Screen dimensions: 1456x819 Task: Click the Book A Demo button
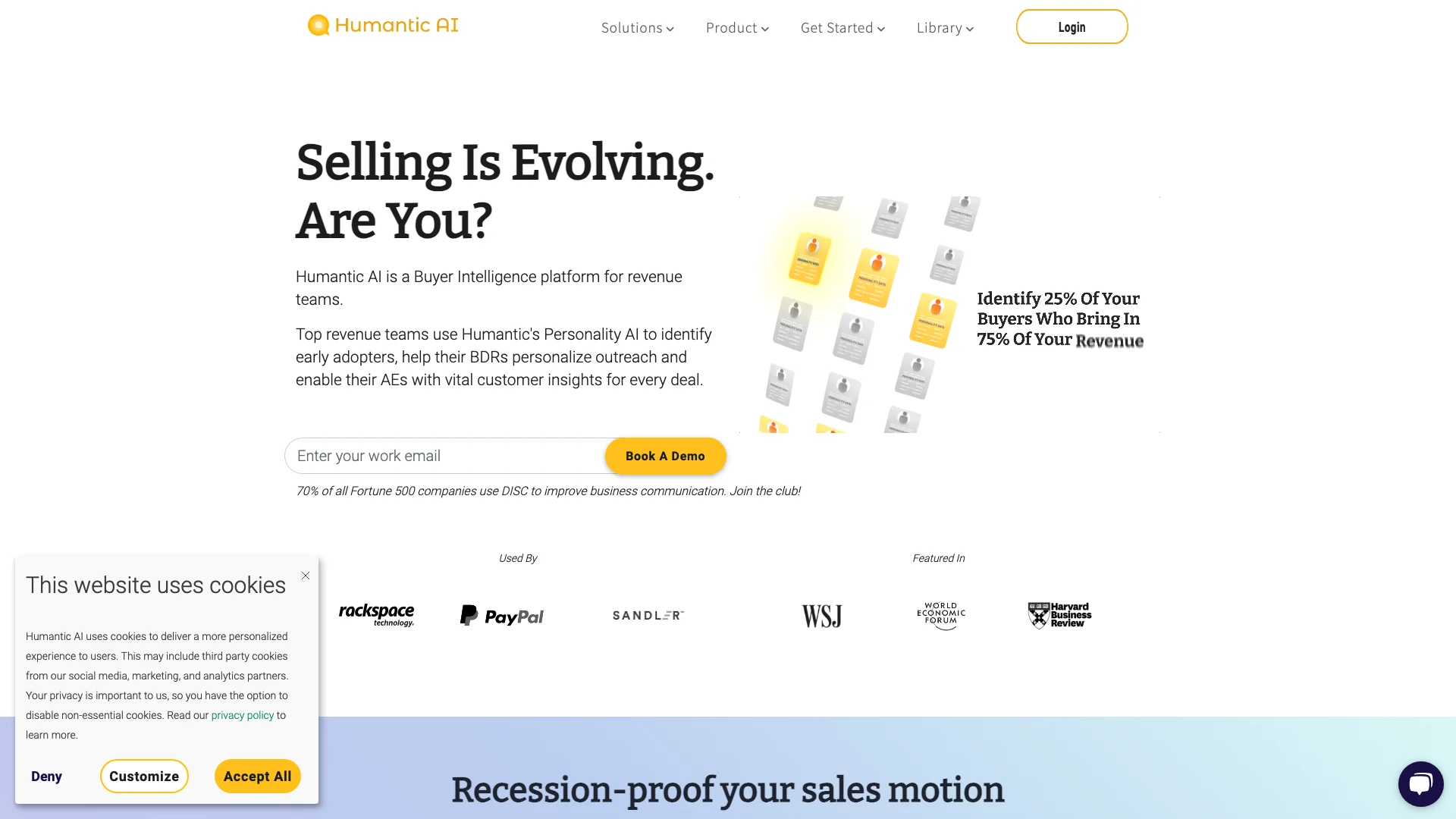665,456
